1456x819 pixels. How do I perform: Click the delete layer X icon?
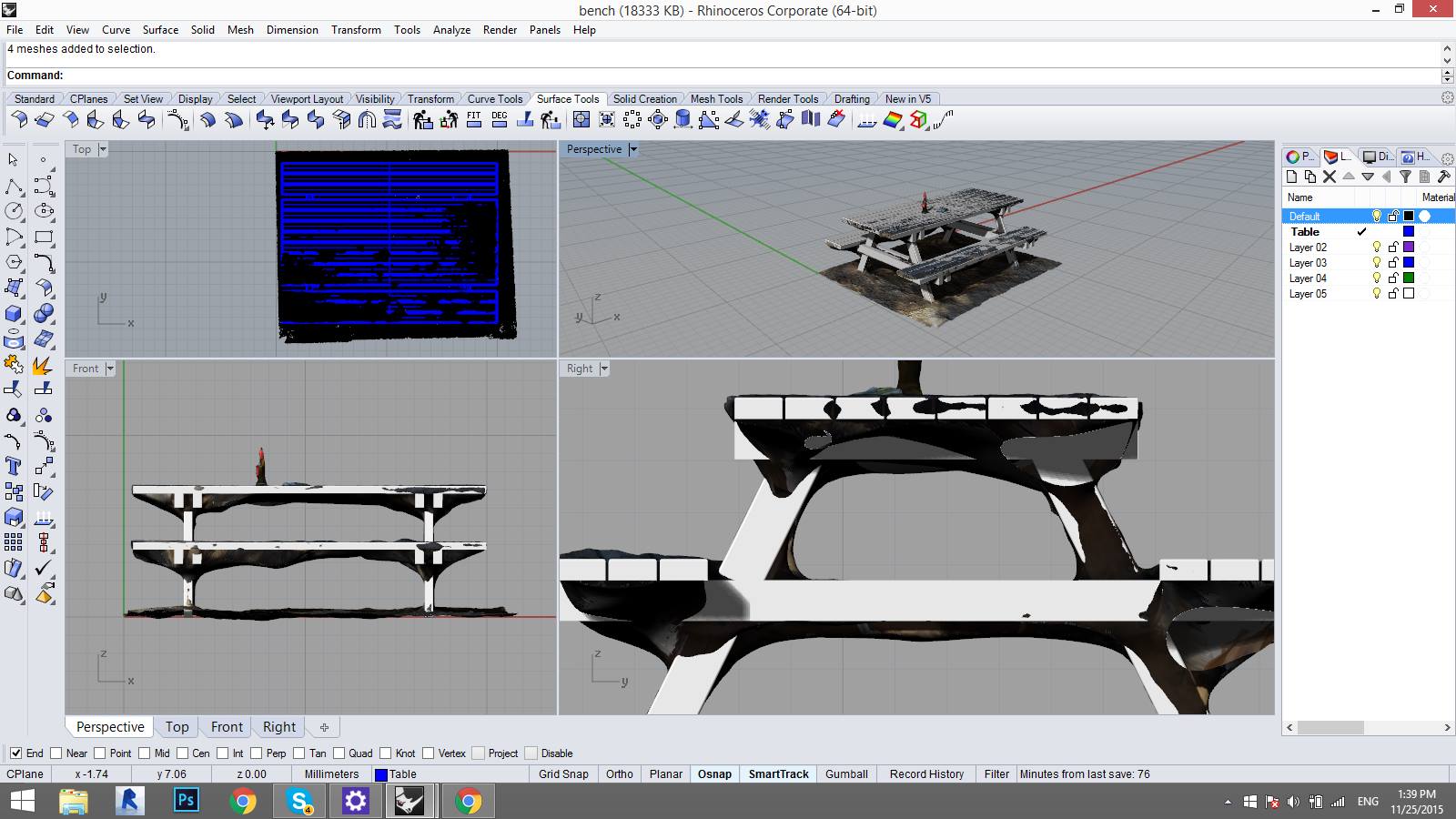pyautogui.click(x=1330, y=177)
